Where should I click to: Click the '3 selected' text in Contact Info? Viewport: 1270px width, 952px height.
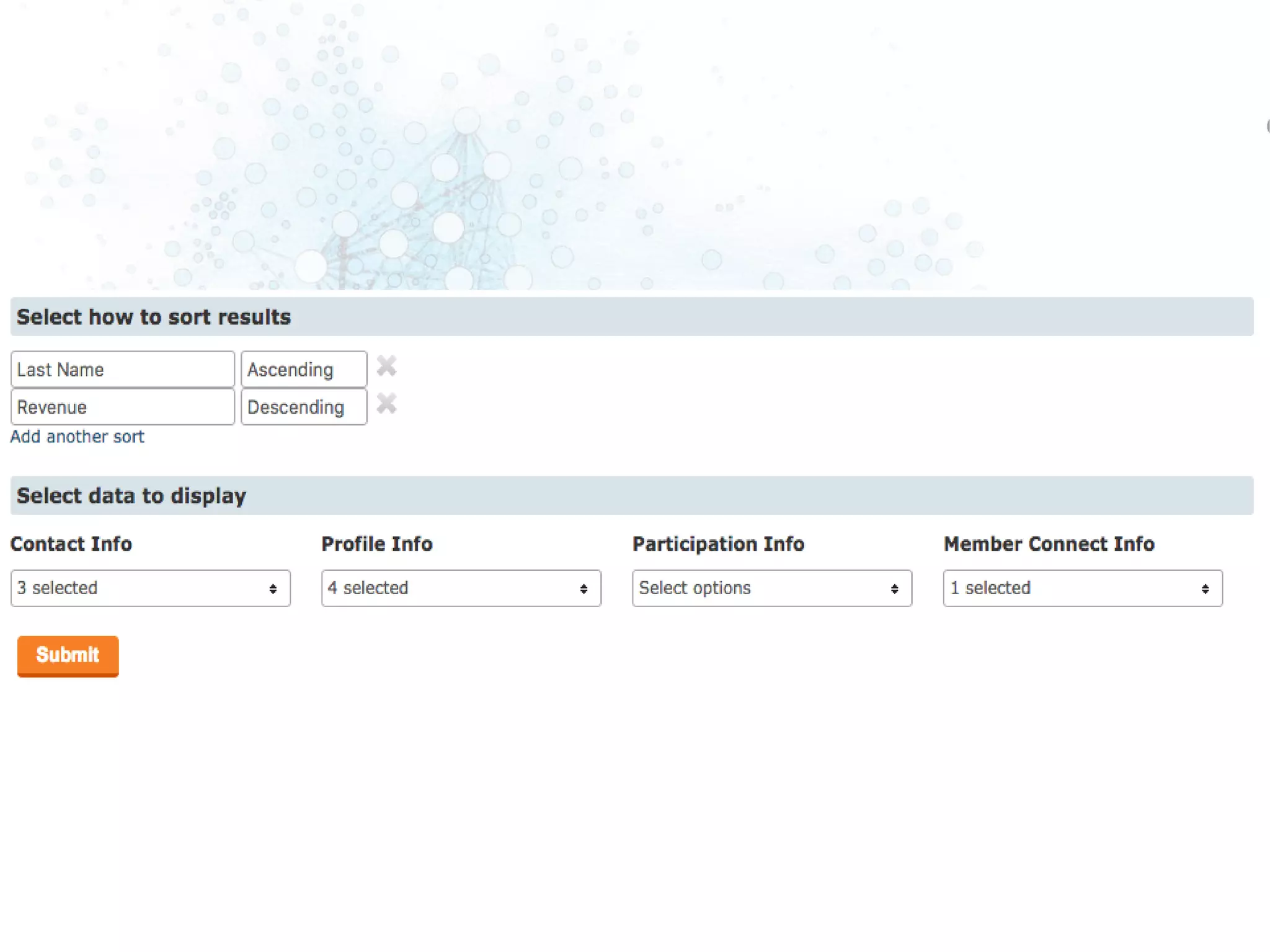coord(57,588)
